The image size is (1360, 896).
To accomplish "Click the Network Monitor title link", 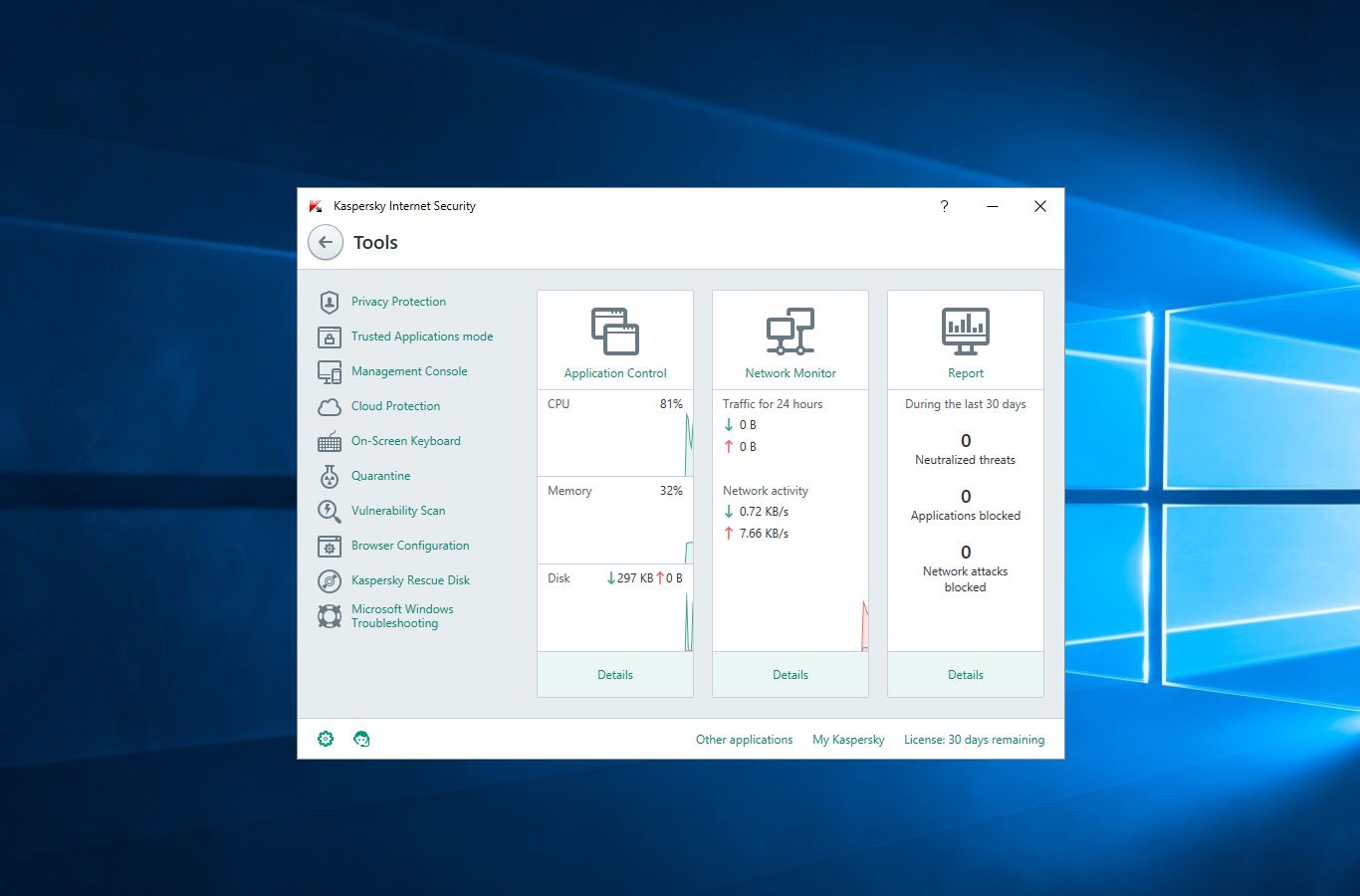I will click(791, 373).
